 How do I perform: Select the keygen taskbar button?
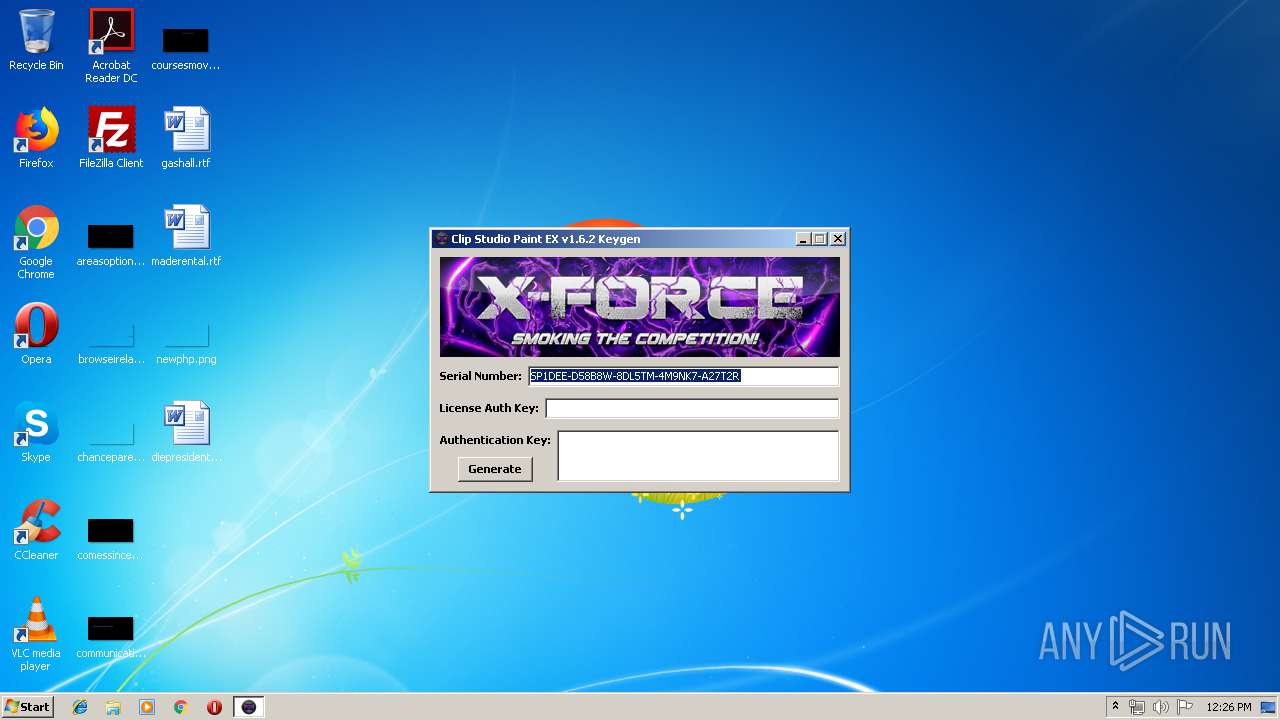click(x=249, y=707)
